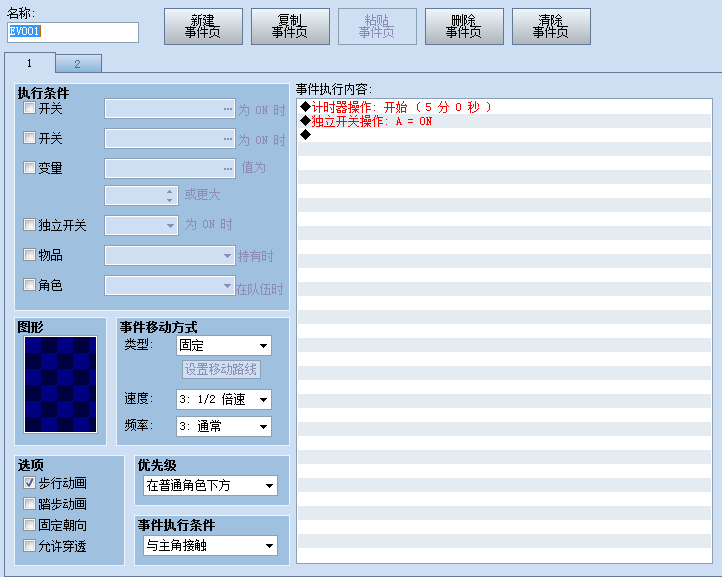Check the 角色 condition checkbox
This screenshot has height=577, width=722.
click(x=29, y=285)
